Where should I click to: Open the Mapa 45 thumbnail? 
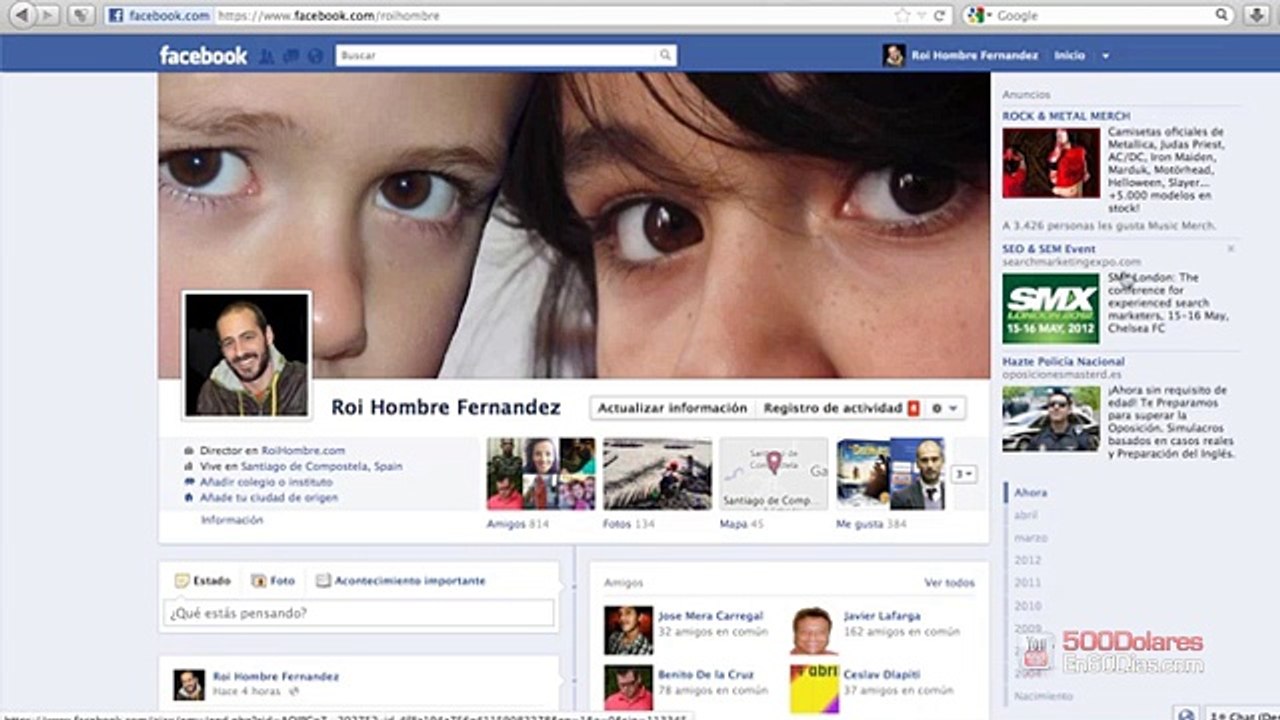(x=774, y=474)
